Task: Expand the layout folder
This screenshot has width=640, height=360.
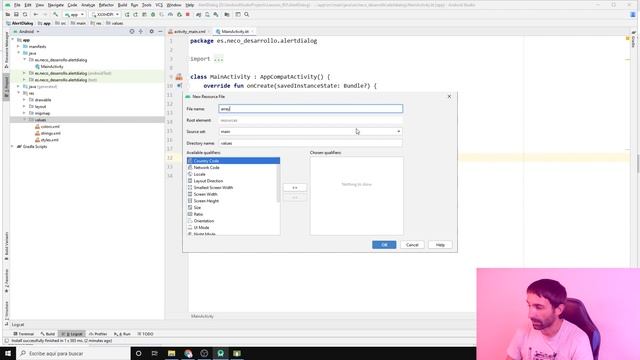Action: click(x=24, y=107)
